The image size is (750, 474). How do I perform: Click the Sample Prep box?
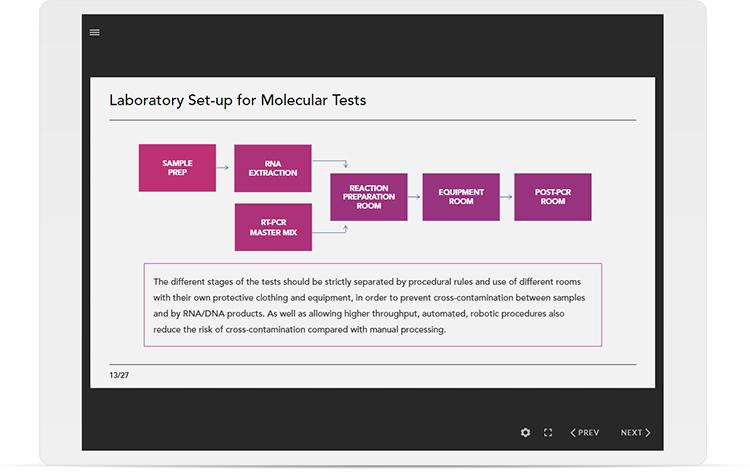[177, 168]
